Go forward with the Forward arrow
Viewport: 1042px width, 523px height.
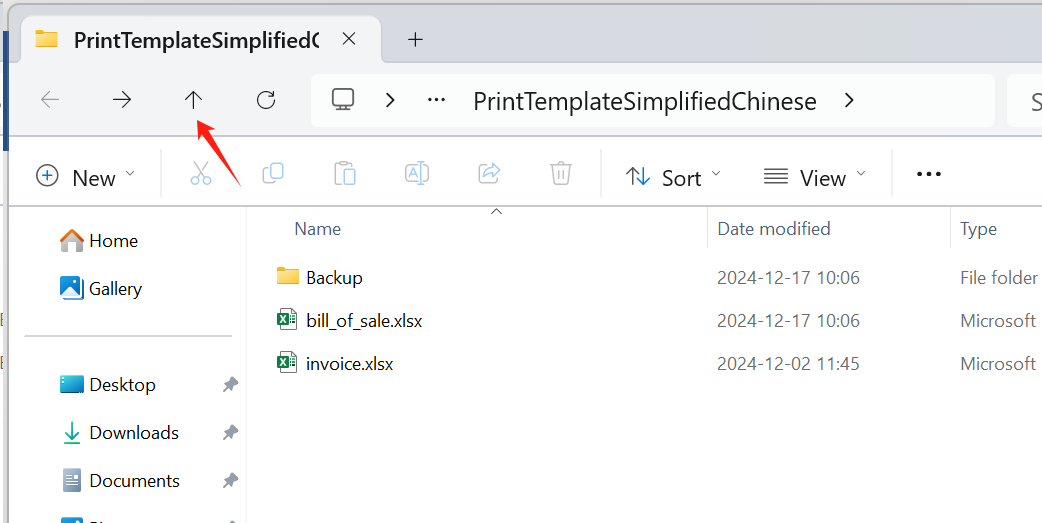[x=122, y=100]
